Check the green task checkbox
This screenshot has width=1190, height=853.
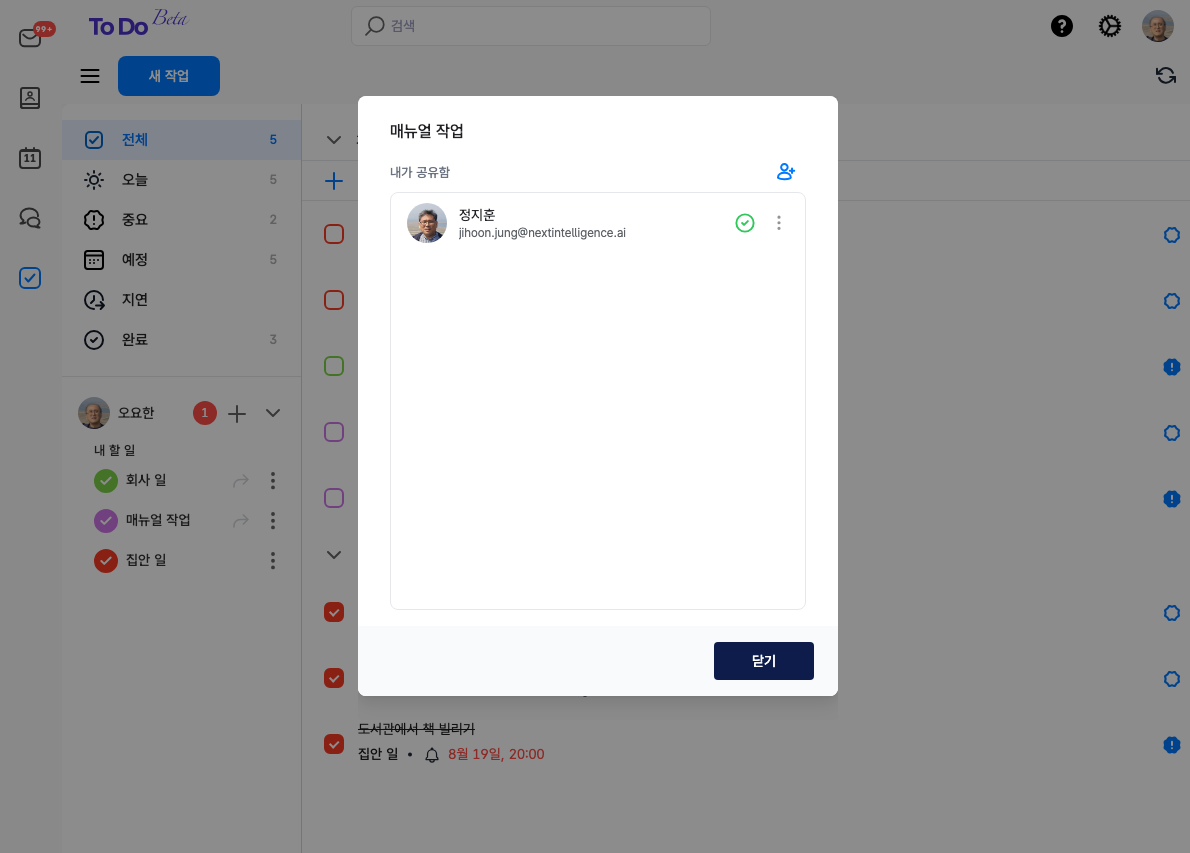[334, 366]
